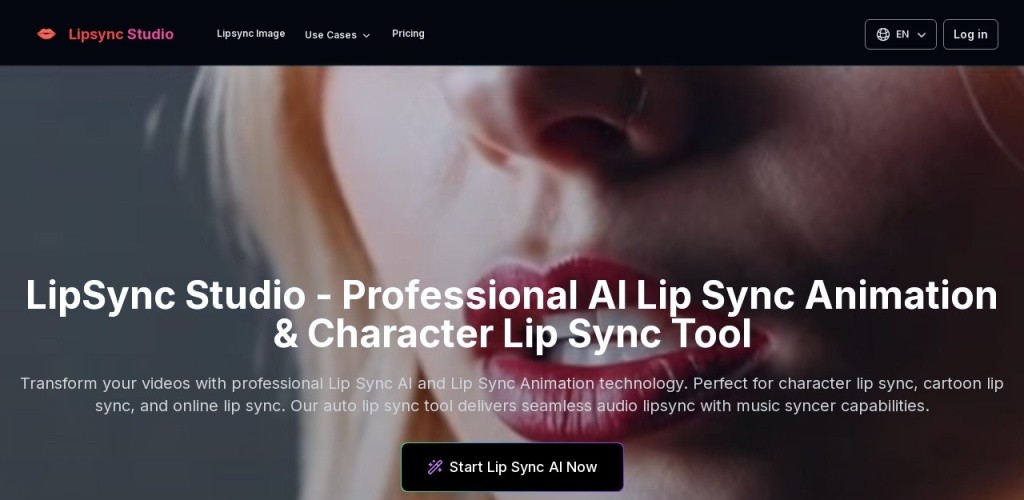Click the Log in button
This screenshot has width=1024, height=500.
coord(970,35)
